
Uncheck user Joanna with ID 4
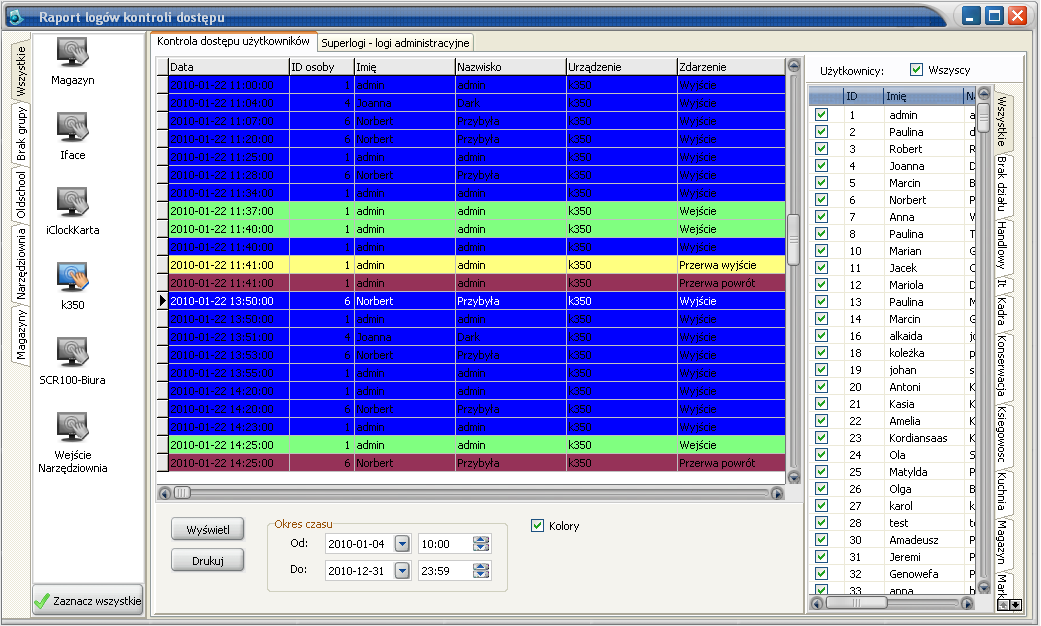coord(821,165)
